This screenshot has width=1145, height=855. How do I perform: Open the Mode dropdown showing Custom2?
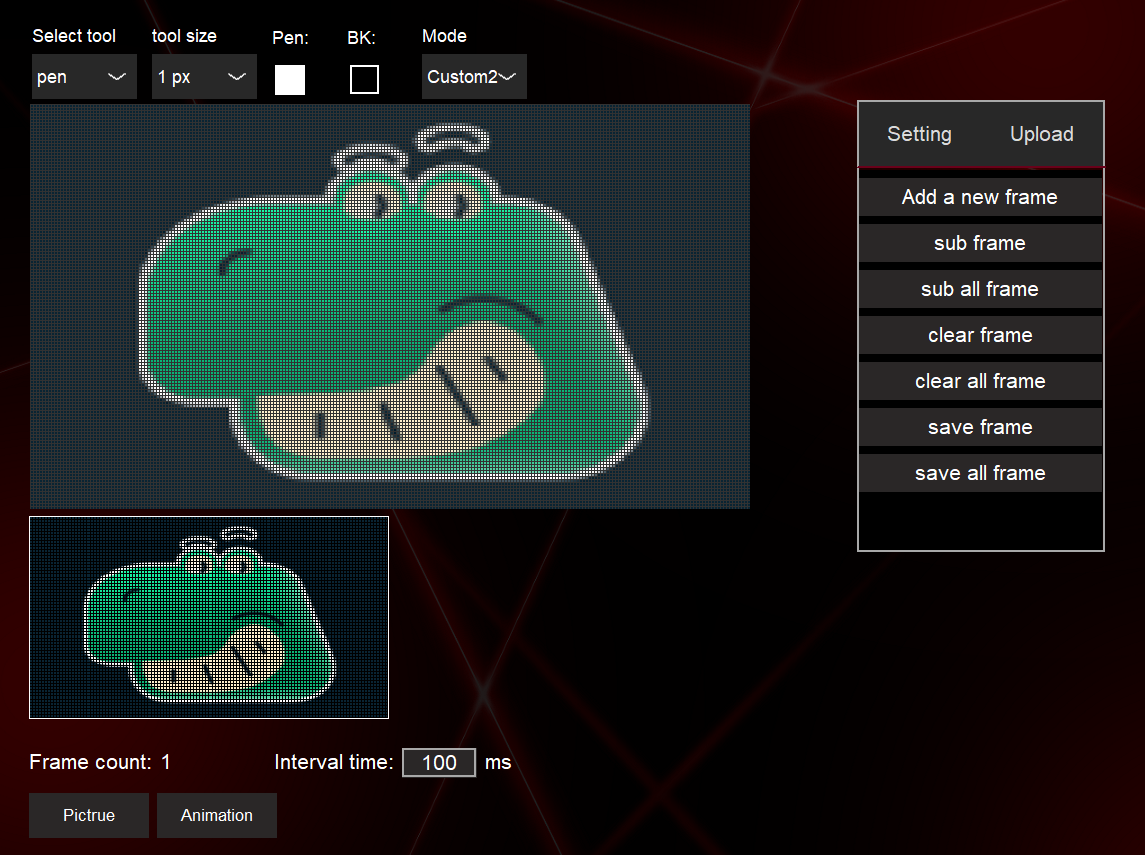tap(474, 77)
